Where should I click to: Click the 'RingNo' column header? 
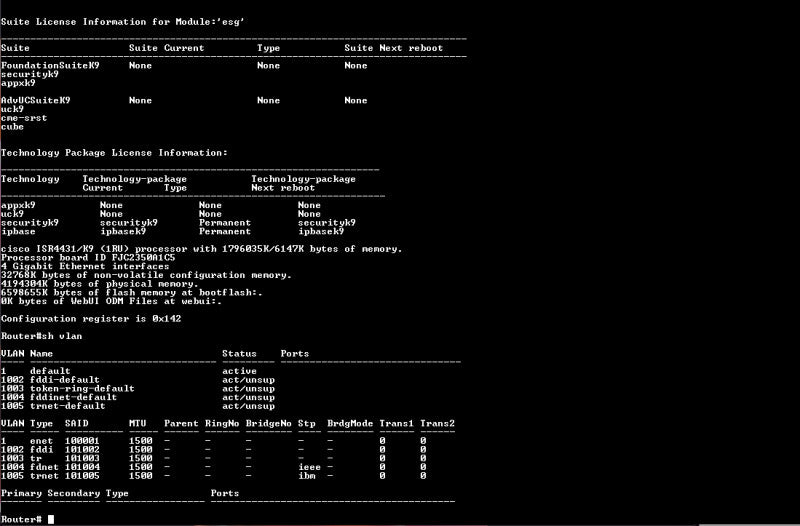[222, 423]
